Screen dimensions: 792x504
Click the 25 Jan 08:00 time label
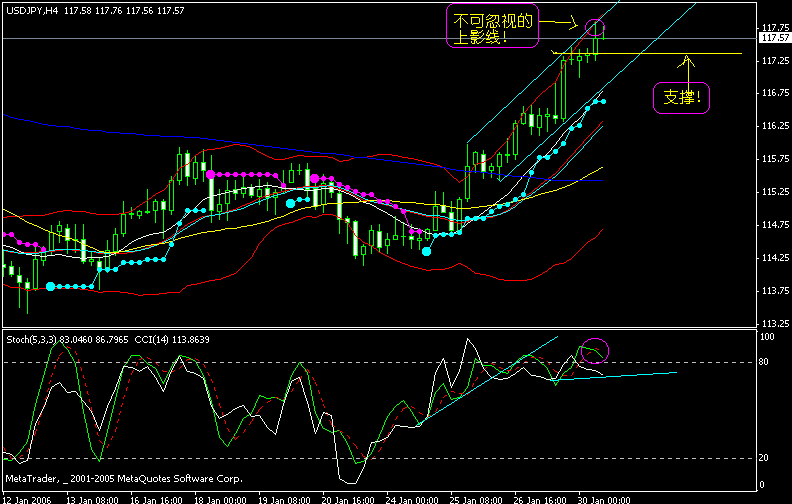point(476,500)
